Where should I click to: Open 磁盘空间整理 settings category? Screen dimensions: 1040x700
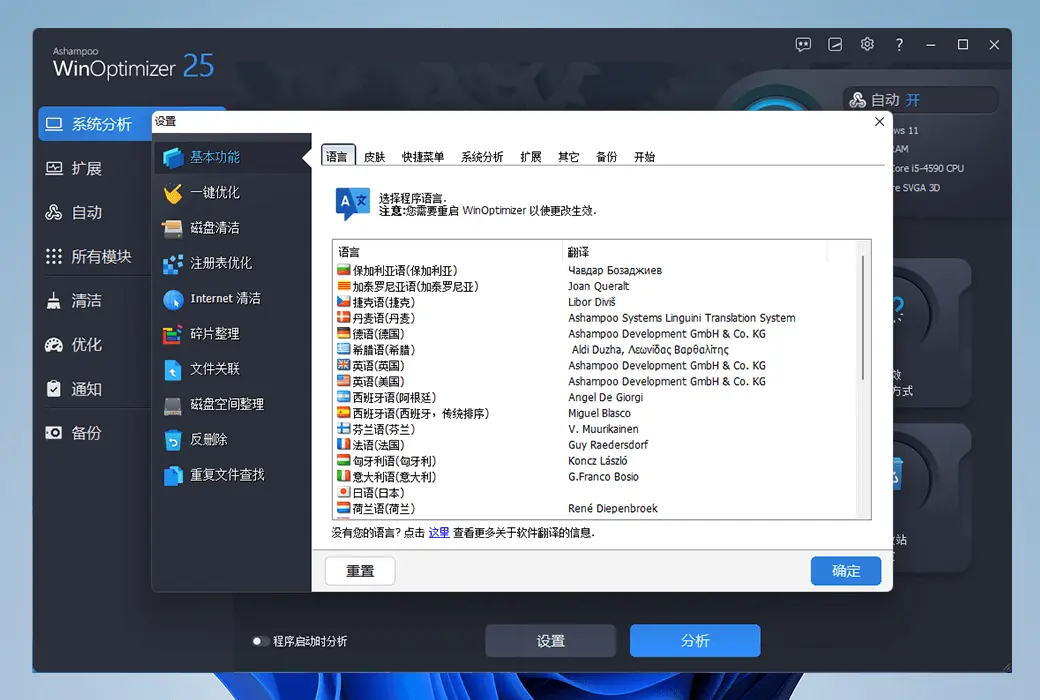pyautogui.click(x=231, y=404)
